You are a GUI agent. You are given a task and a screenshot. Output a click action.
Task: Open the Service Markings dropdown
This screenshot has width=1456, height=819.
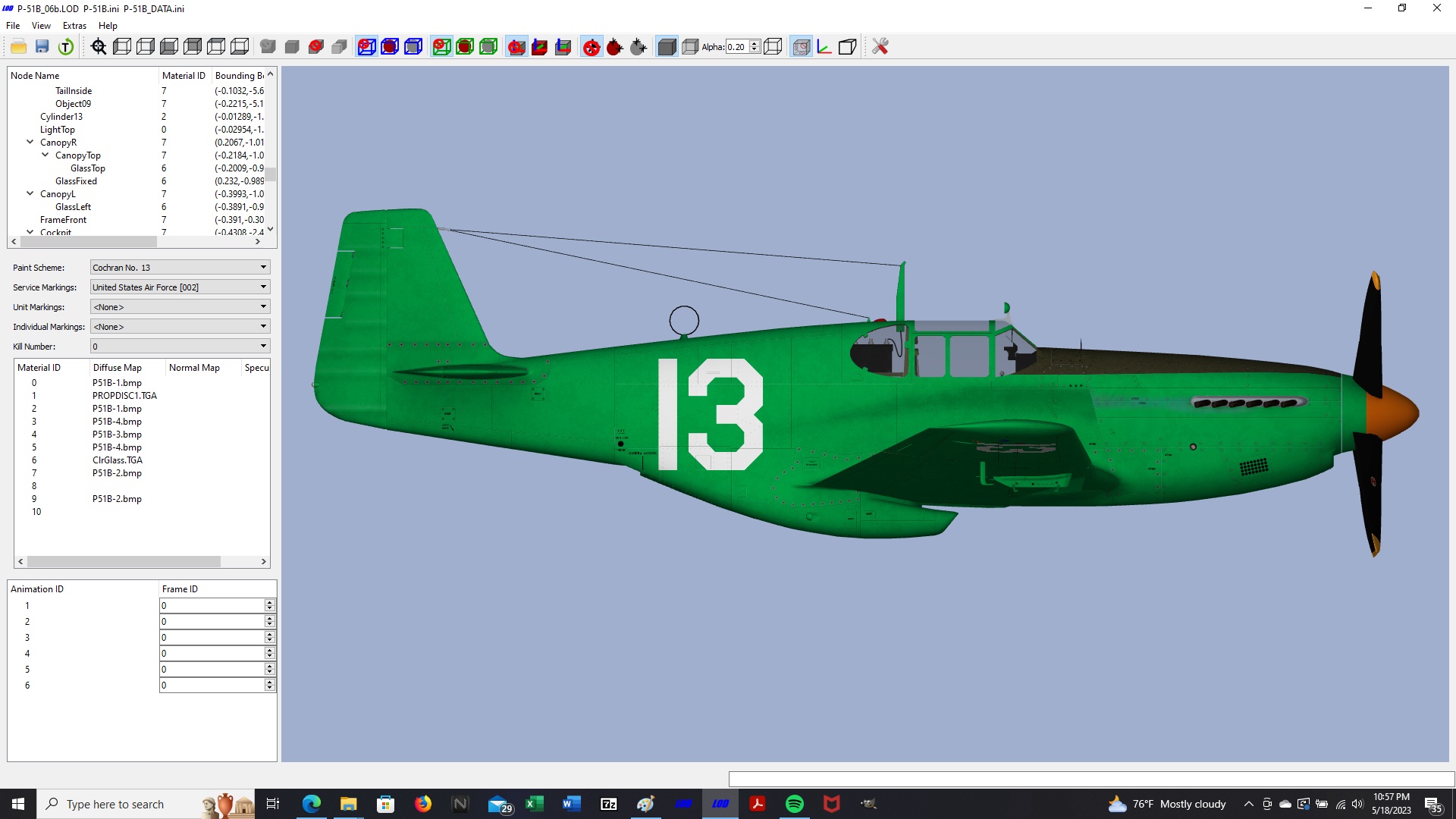pyautogui.click(x=180, y=287)
